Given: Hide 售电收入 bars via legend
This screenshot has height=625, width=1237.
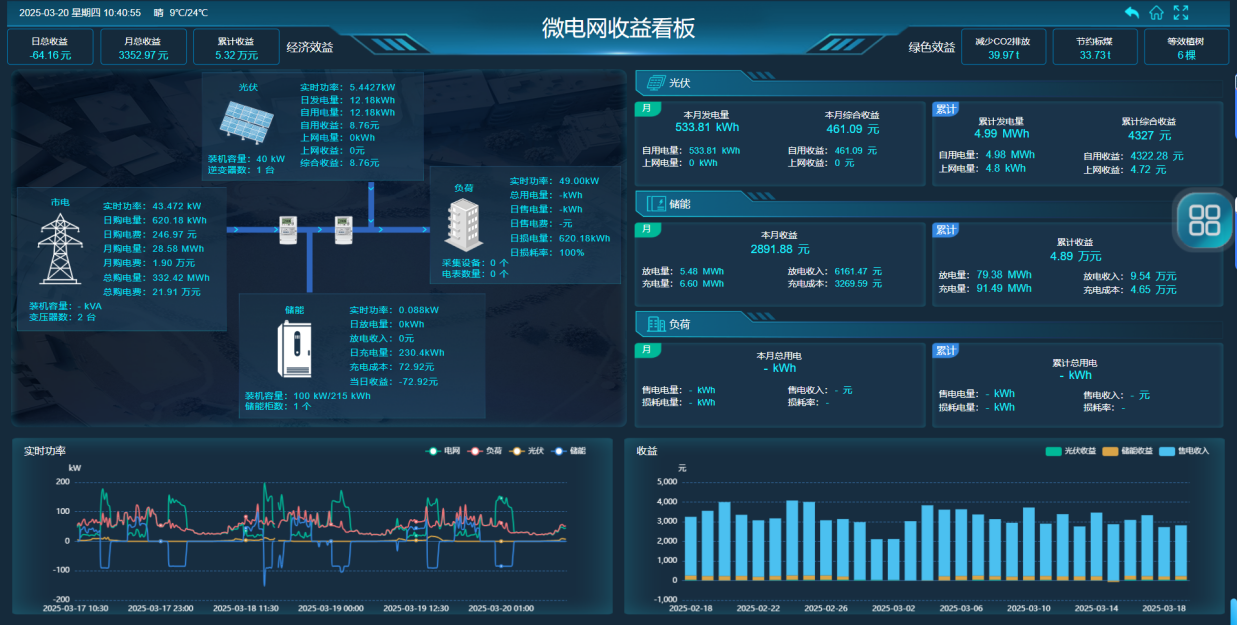Looking at the screenshot, I should pos(1187,451).
